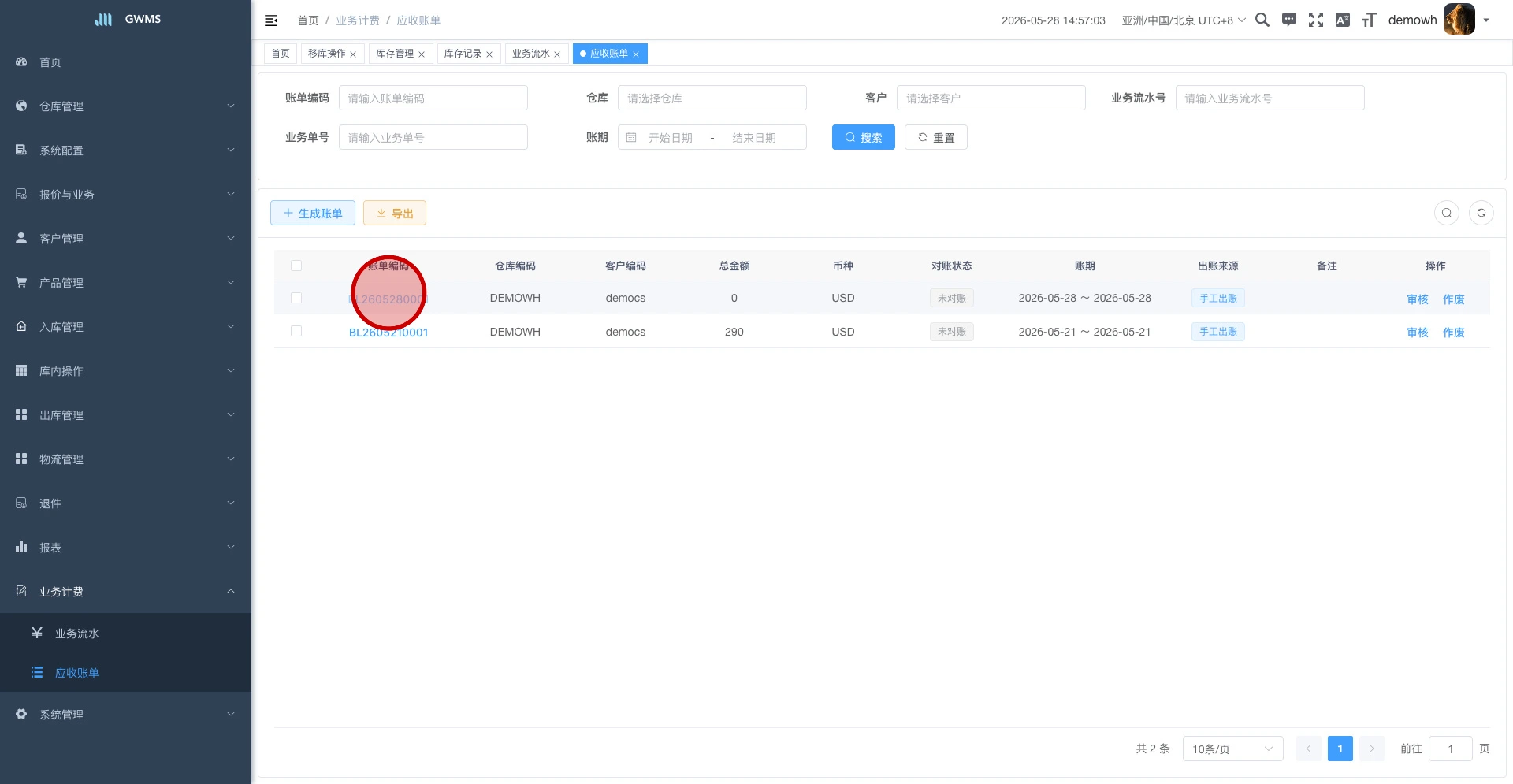Open the 仓库 select dropdown

point(712,98)
